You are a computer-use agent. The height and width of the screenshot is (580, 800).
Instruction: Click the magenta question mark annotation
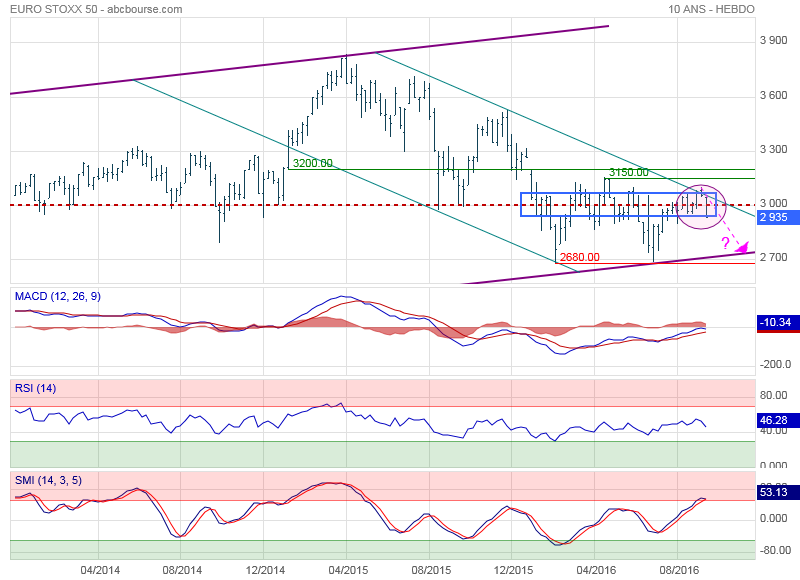(x=725, y=243)
